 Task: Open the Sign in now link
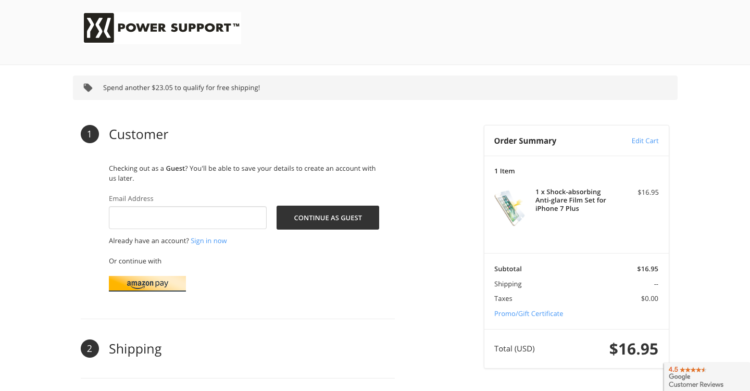209,241
